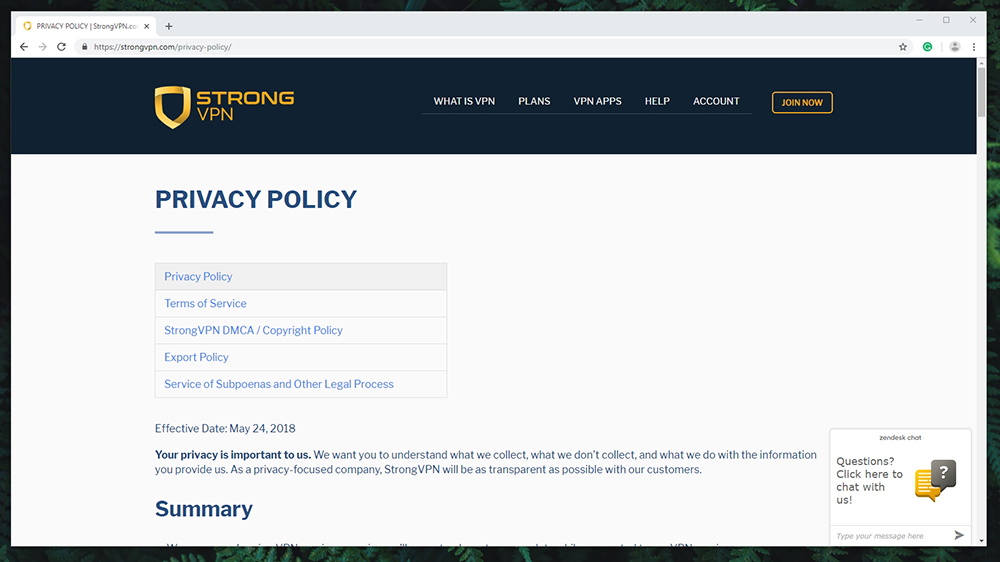Open the HELP menu item

[x=657, y=101]
